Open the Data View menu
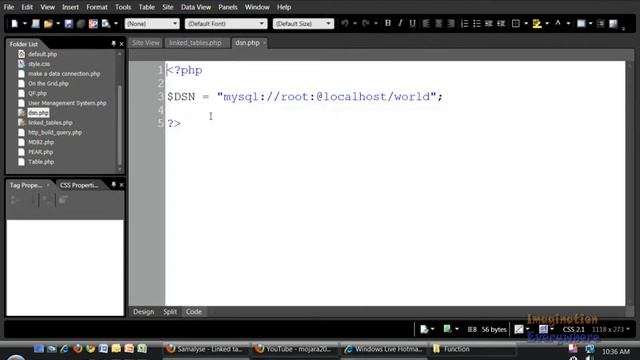 coord(196,7)
